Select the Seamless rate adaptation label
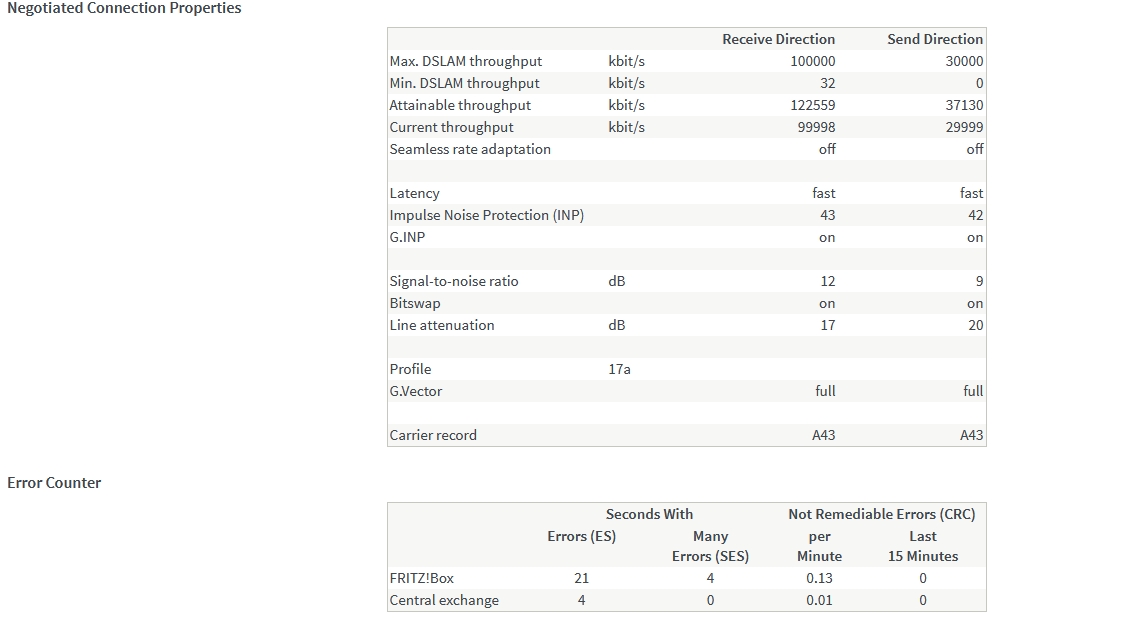The image size is (1146, 620). coord(470,149)
